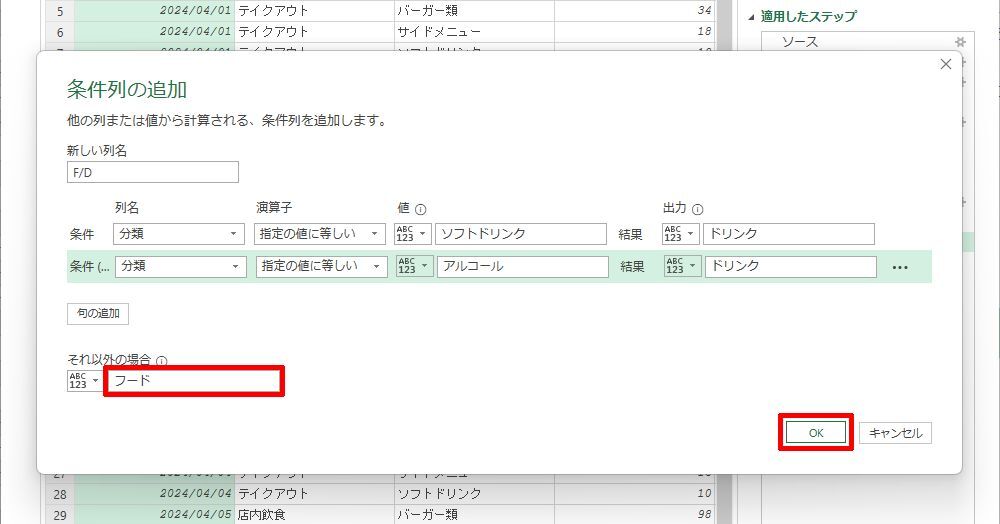Image resolution: width=1000 pixels, height=524 pixels.
Task: Open the second condition's three-dot options menu
Action: click(900, 268)
